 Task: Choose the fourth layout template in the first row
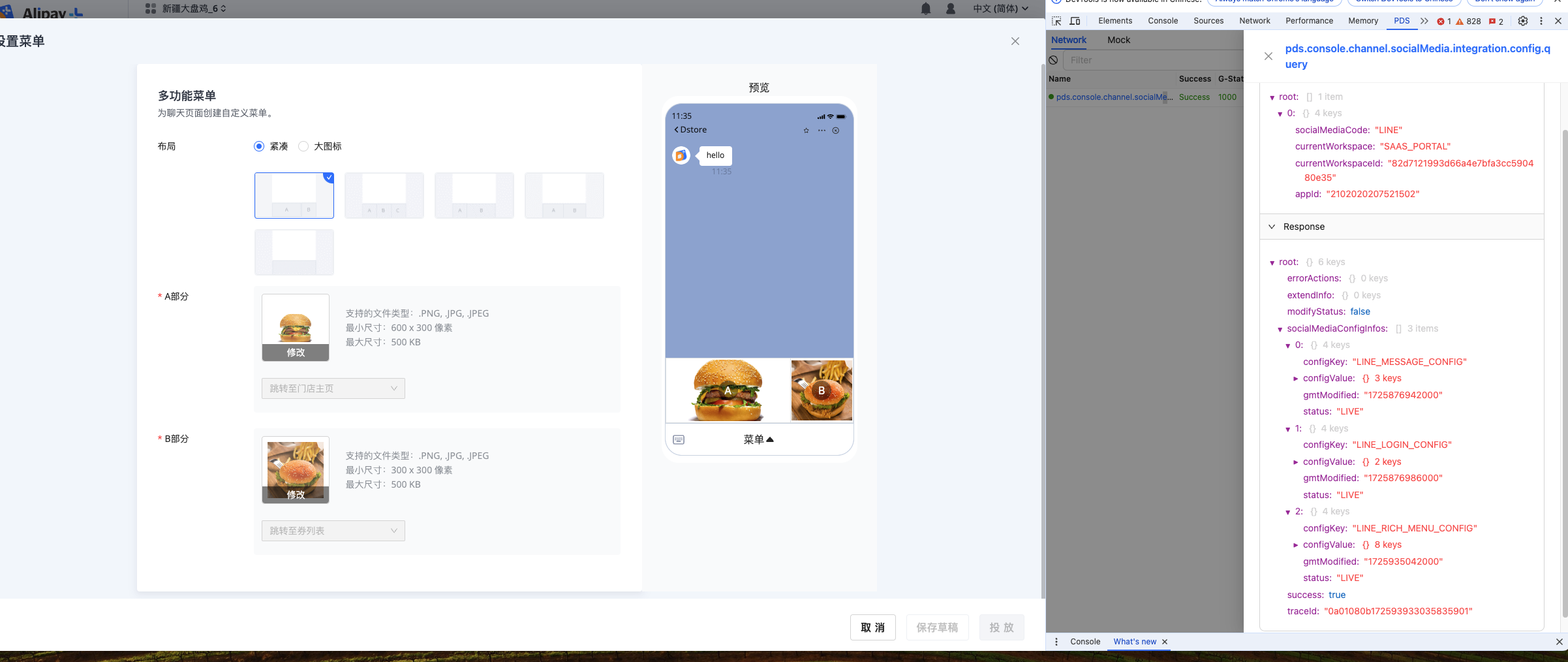564,195
